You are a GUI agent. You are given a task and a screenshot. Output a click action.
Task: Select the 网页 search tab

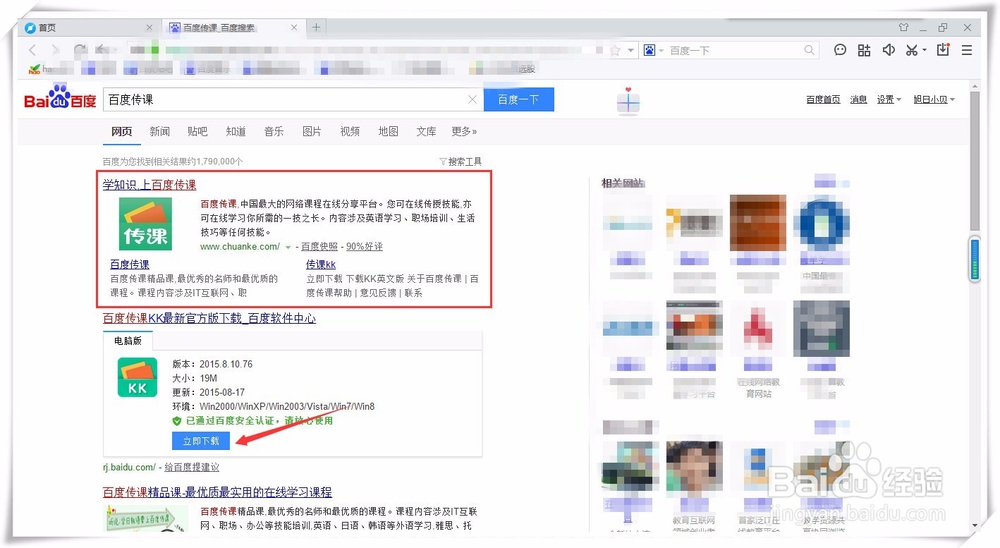point(122,131)
